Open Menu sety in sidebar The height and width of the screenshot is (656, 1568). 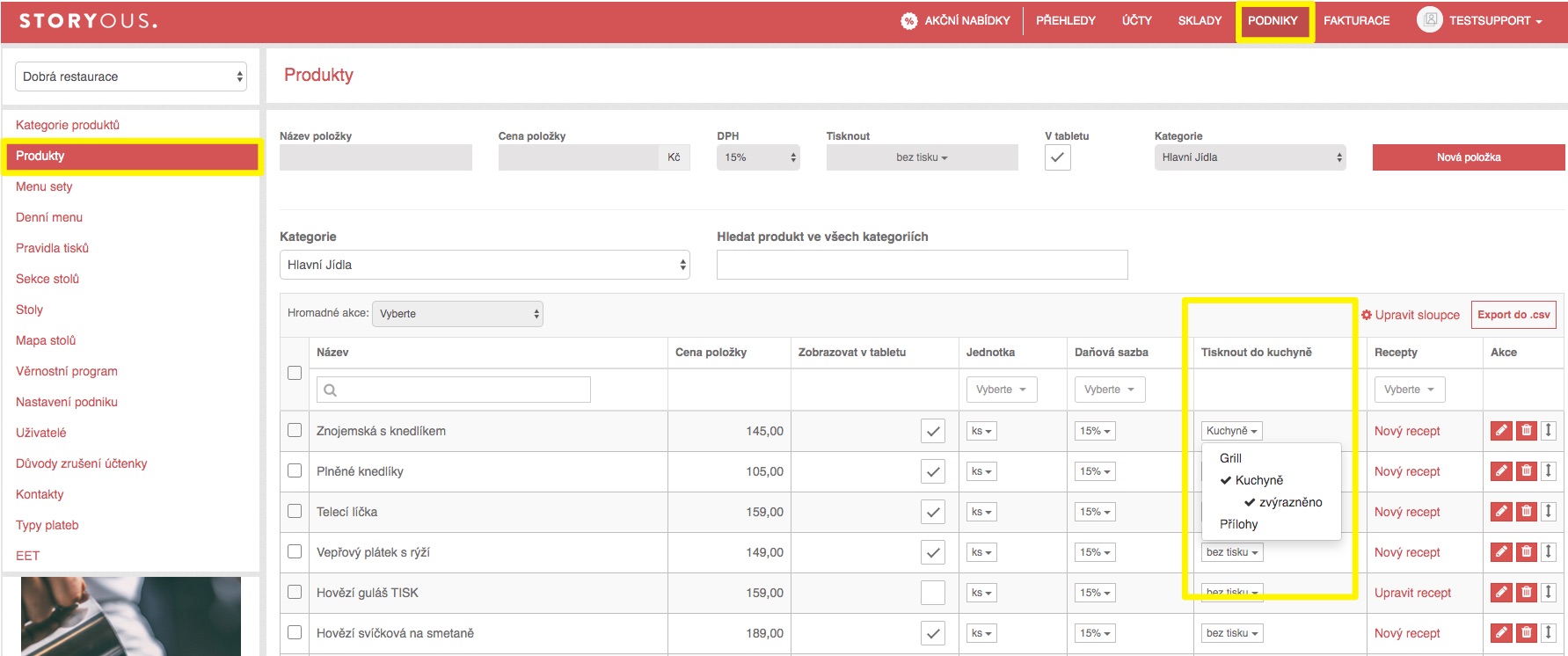tap(44, 186)
